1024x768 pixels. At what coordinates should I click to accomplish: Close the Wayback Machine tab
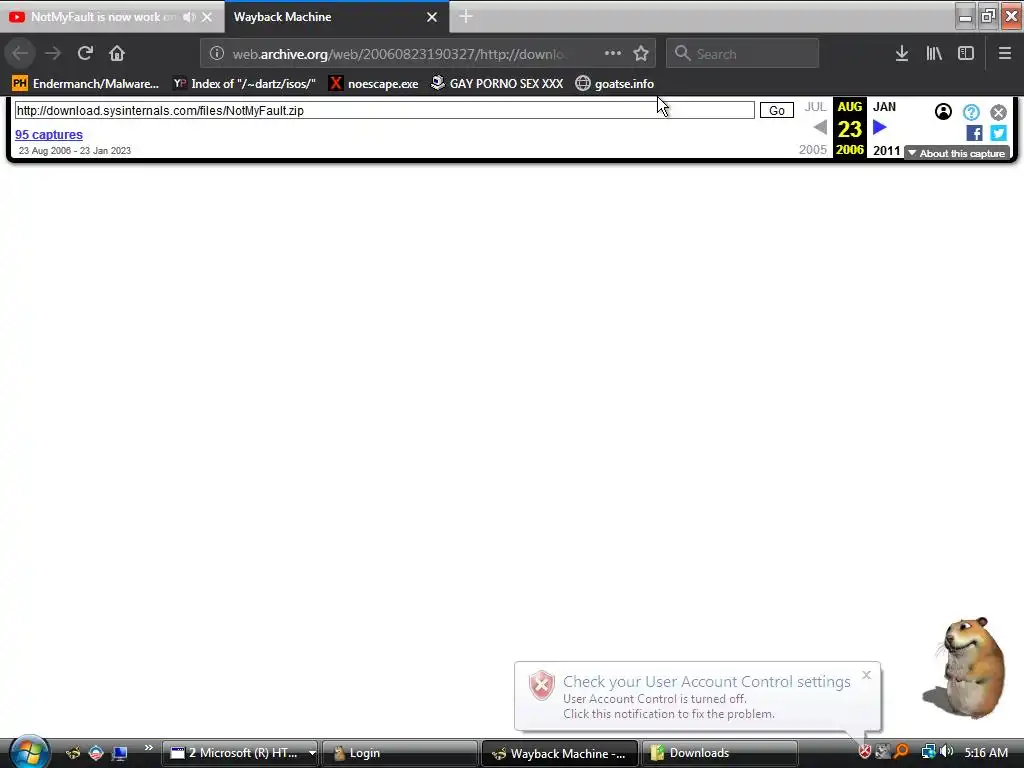click(432, 17)
